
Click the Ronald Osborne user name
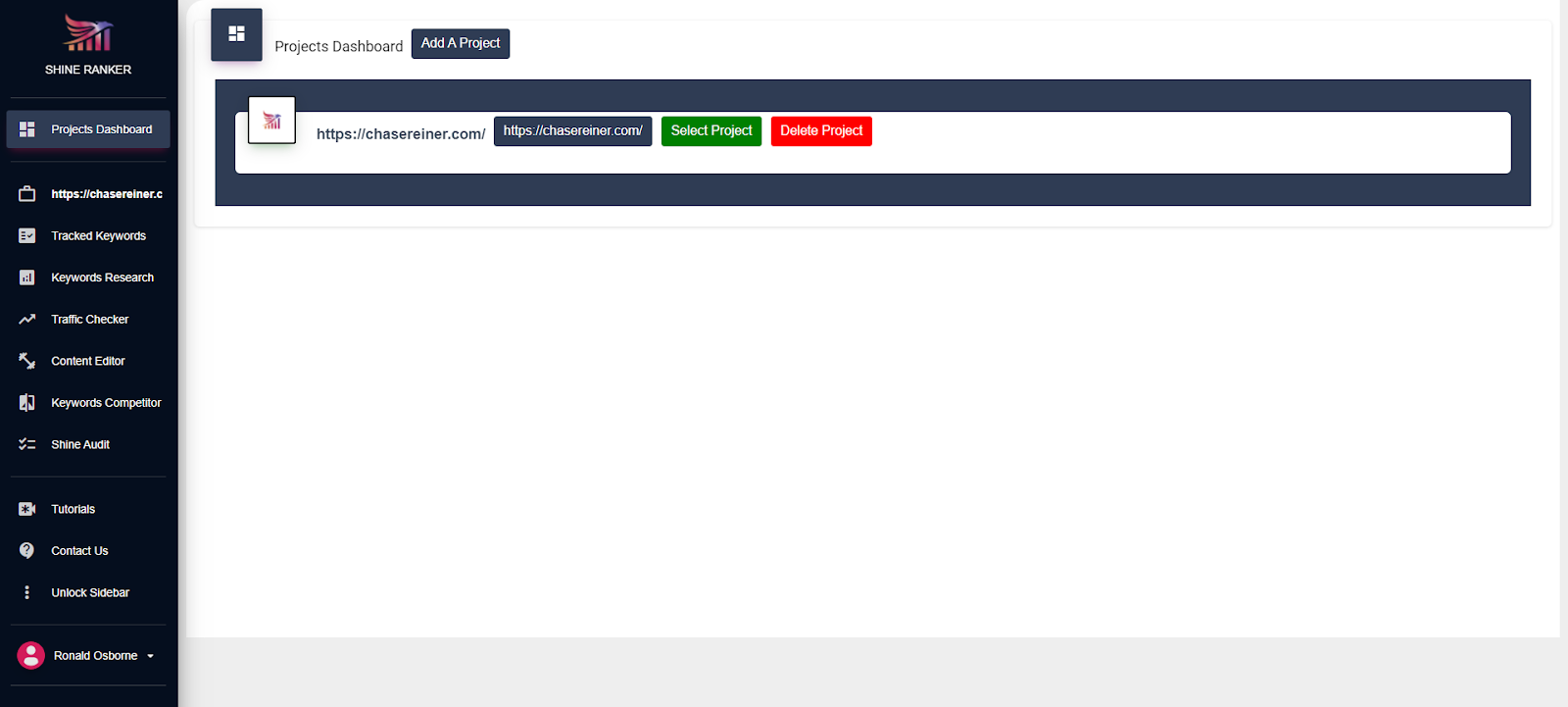click(x=95, y=656)
